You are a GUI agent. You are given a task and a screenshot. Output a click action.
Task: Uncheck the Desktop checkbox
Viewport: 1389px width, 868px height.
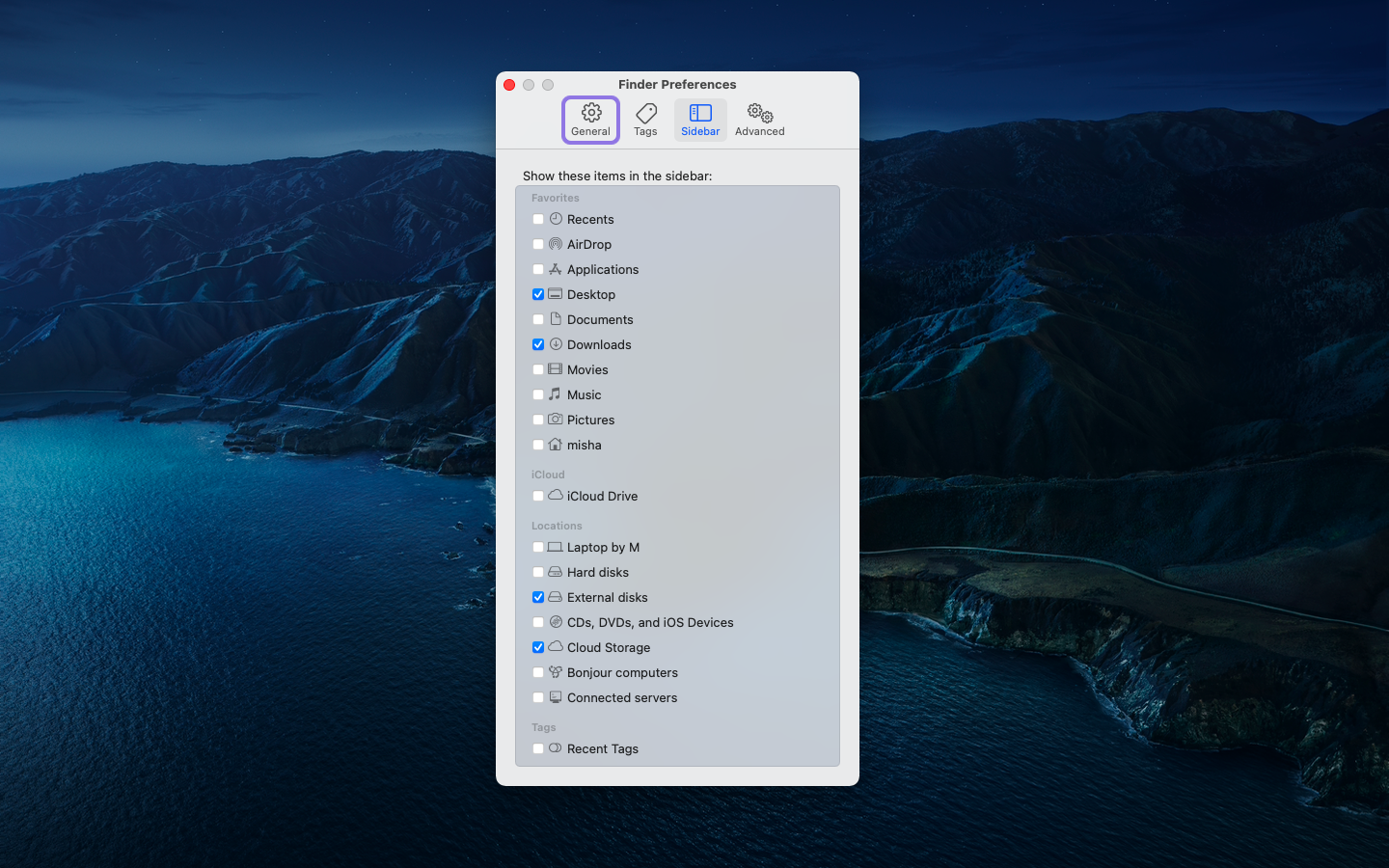[x=538, y=295]
